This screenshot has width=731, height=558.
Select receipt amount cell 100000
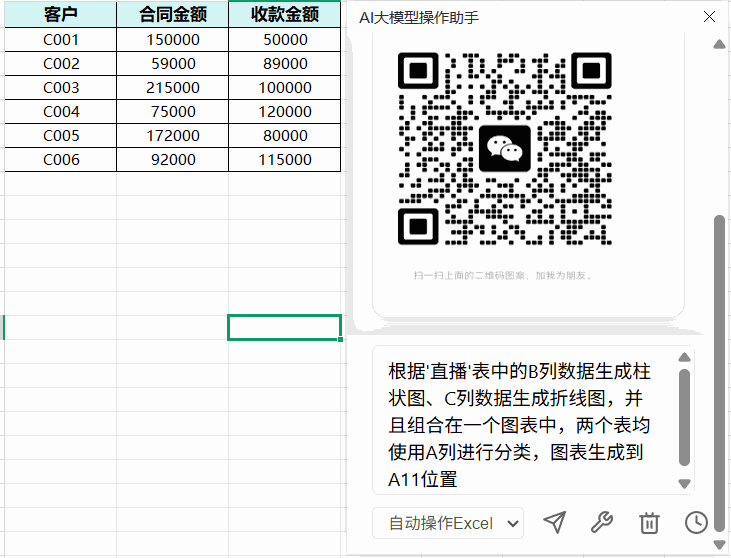(x=285, y=88)
